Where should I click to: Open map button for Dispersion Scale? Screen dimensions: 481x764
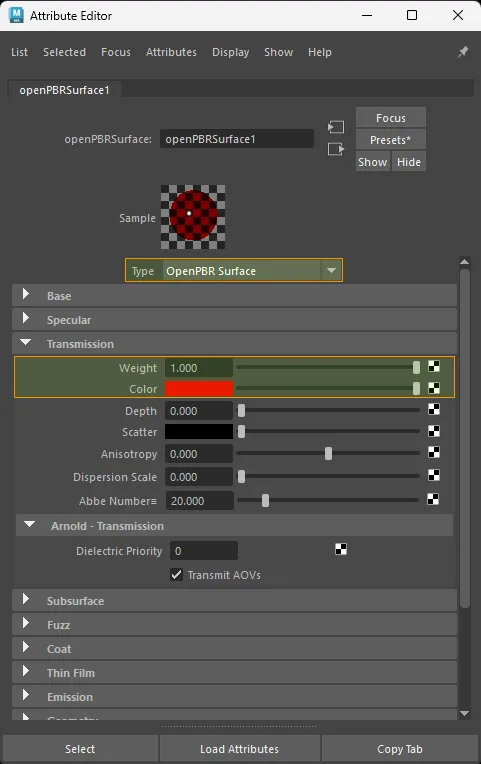434,475
